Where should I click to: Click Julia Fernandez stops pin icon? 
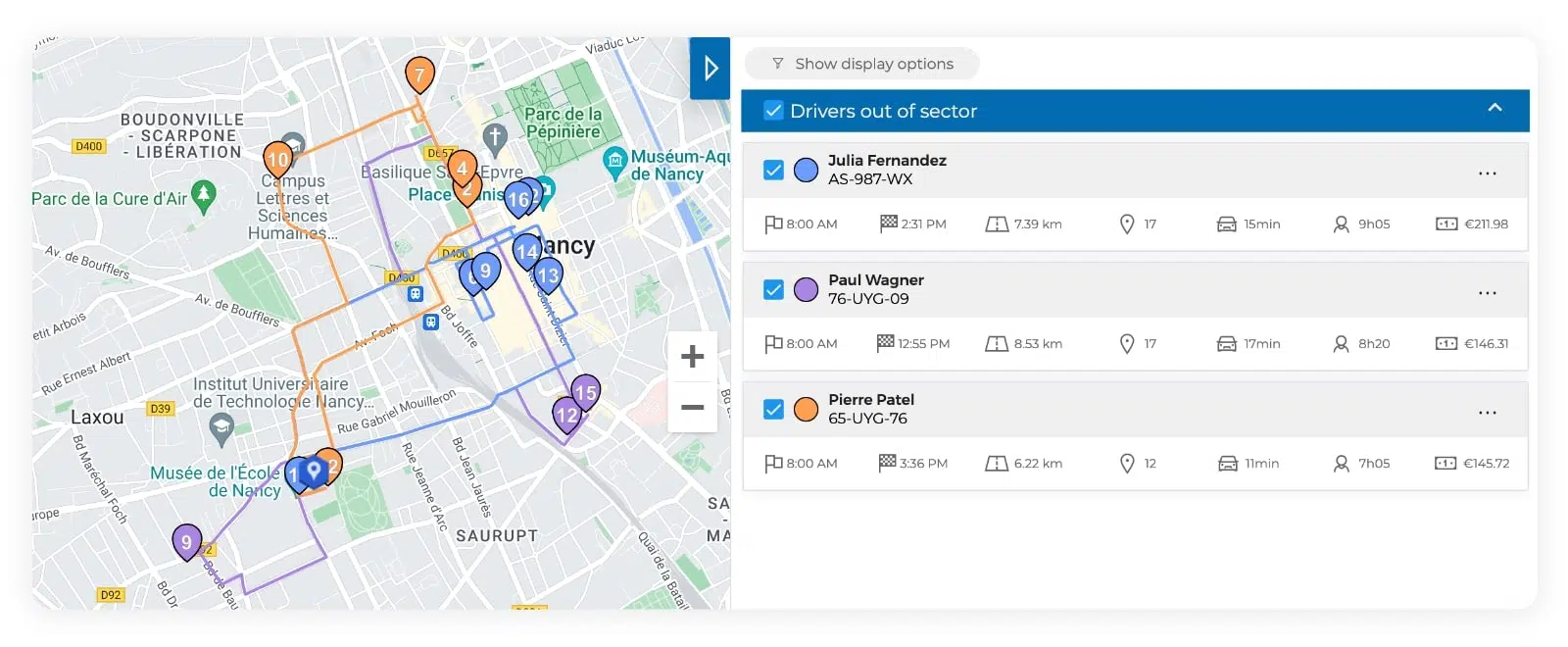pos(1127,224)
